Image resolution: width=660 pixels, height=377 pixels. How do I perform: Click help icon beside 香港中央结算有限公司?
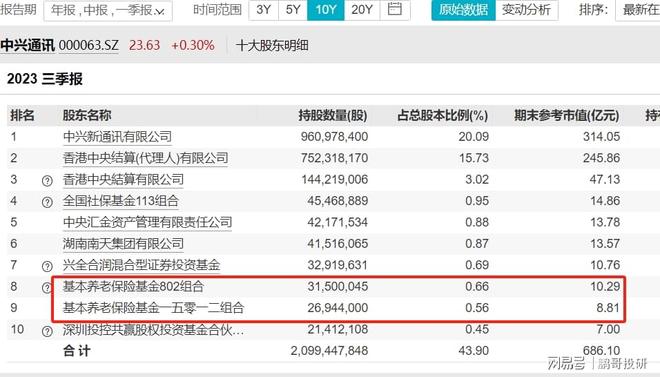[47, 181]
